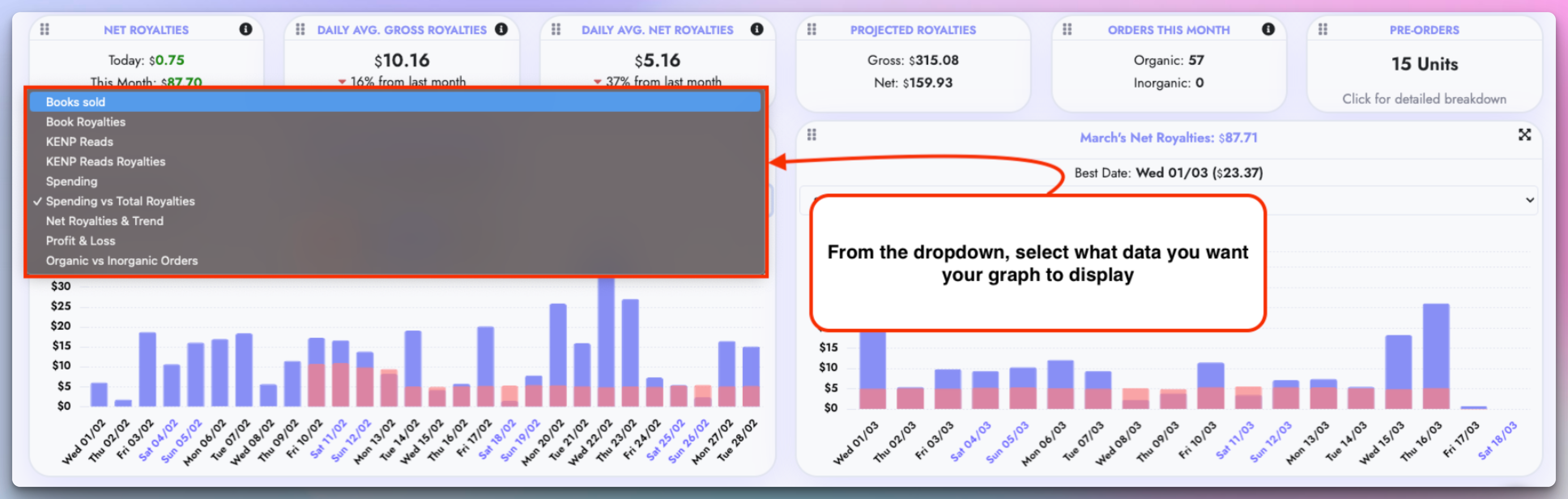The width and height of the screenshot is (1568, 499).
Task: Select Books sold from the dropdown
Action: tap(396, 102)
